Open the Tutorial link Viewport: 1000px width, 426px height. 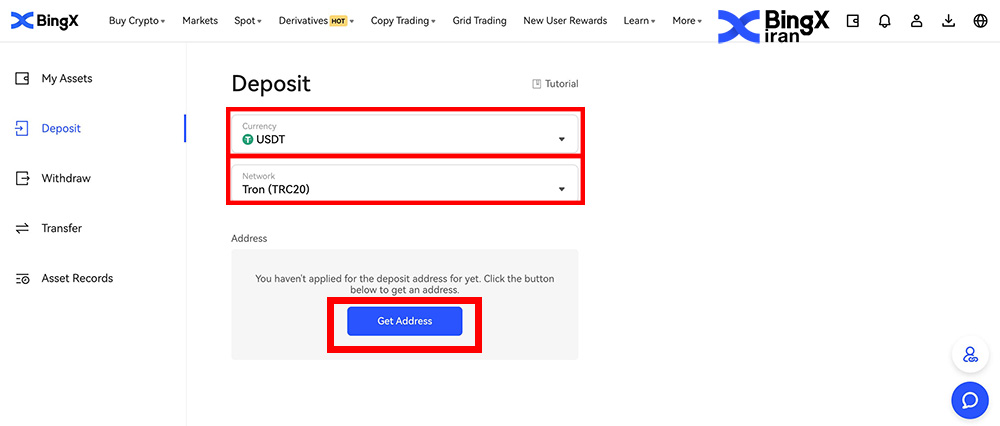click(x=555, y=84)
